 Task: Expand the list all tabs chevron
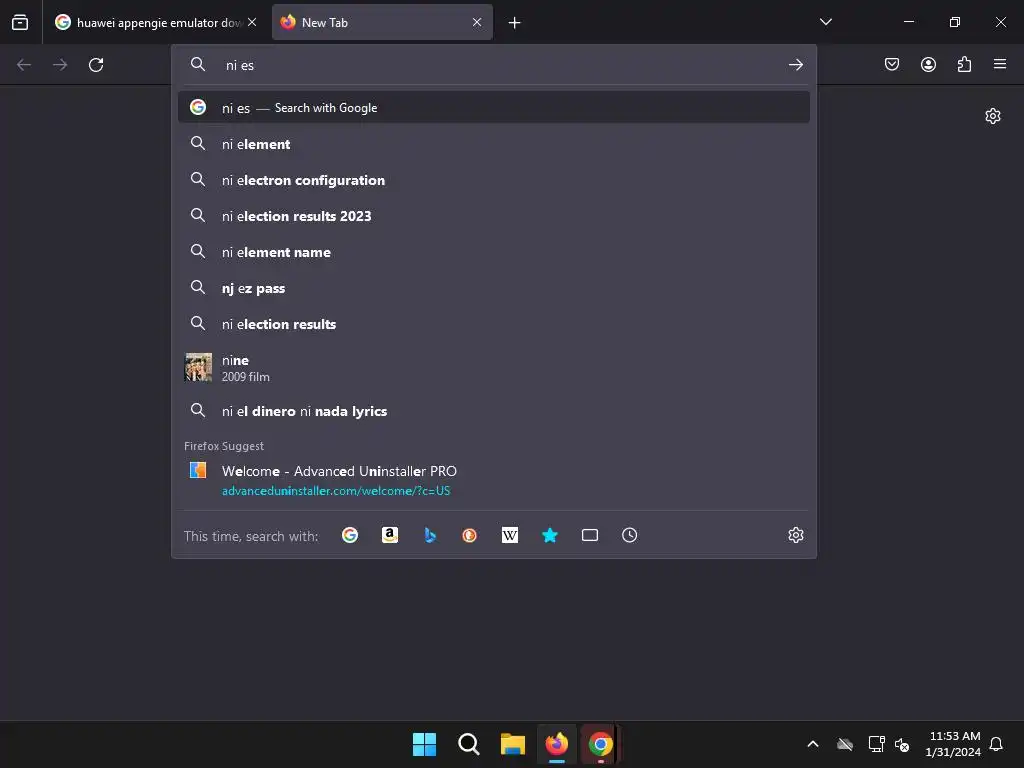(825, 22)
